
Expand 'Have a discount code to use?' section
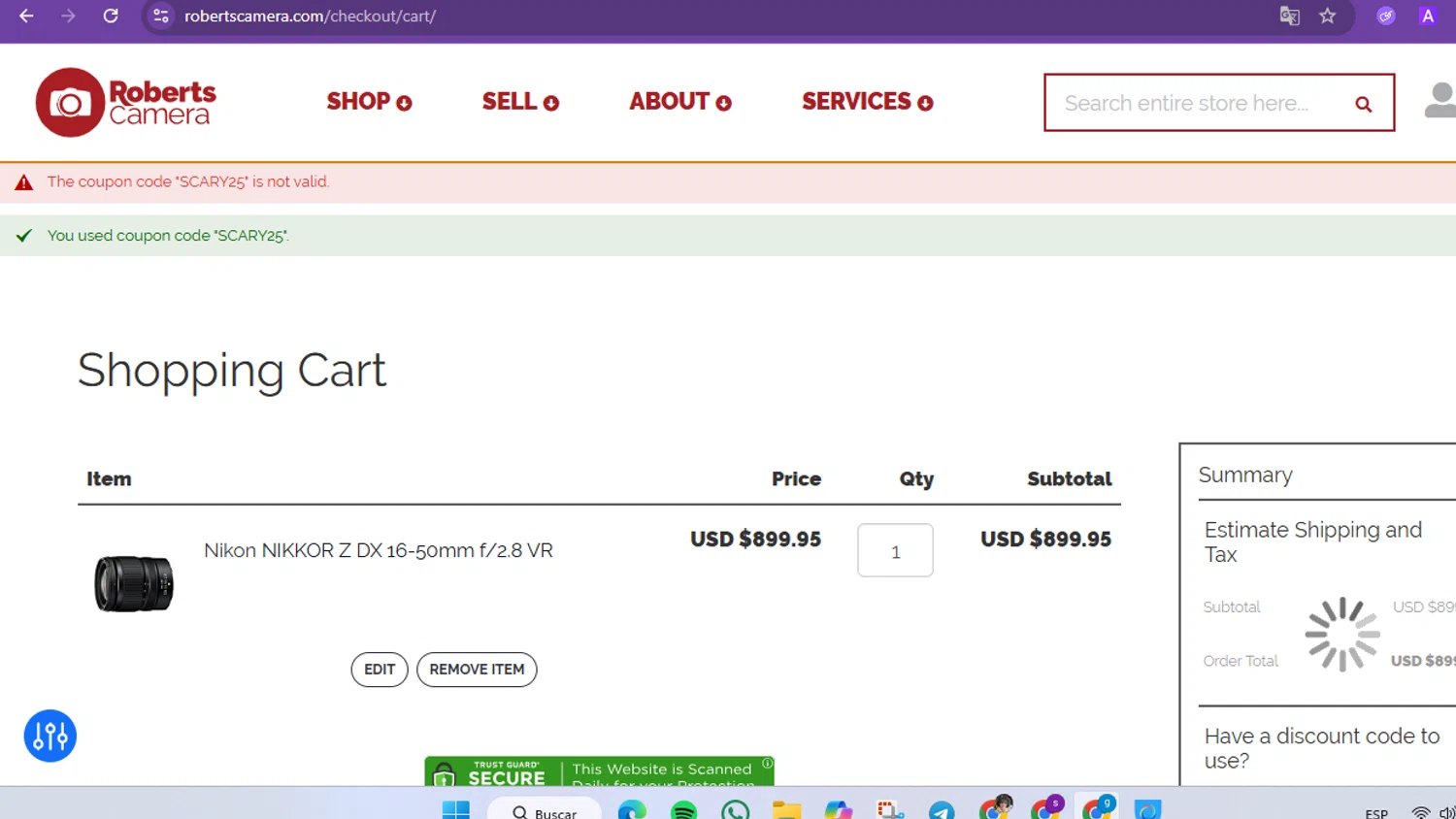click(1321, 748)
